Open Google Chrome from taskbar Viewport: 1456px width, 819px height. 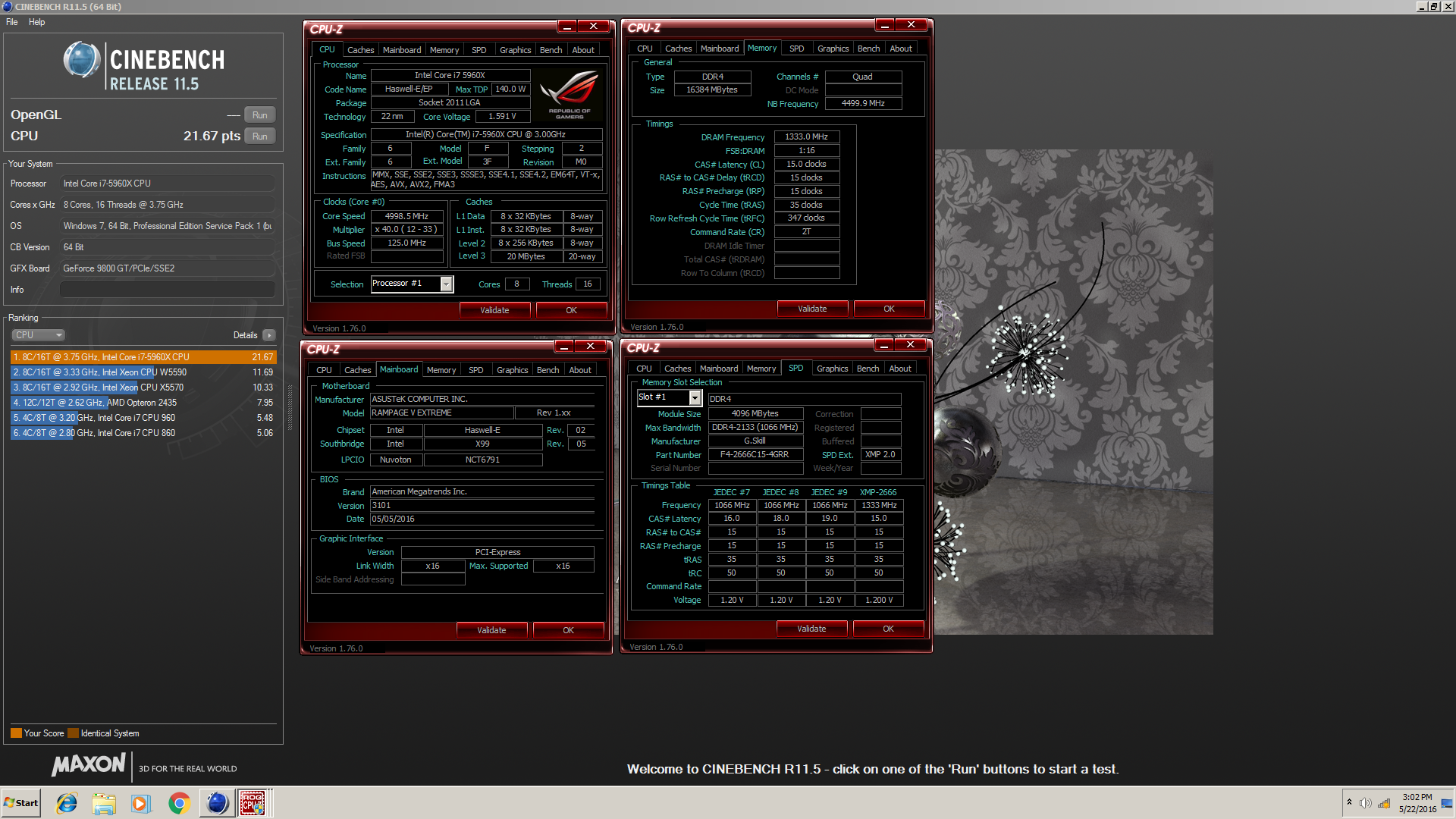point(179,803)
